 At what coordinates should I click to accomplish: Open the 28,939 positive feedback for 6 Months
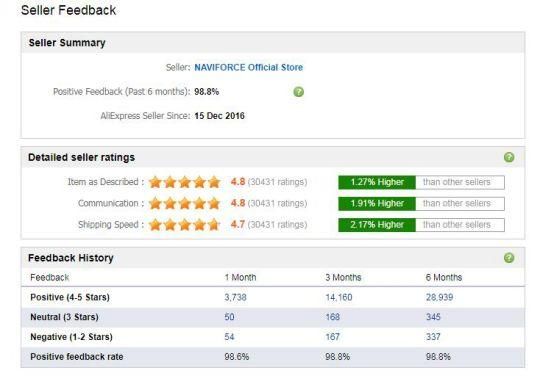point(439,297)
